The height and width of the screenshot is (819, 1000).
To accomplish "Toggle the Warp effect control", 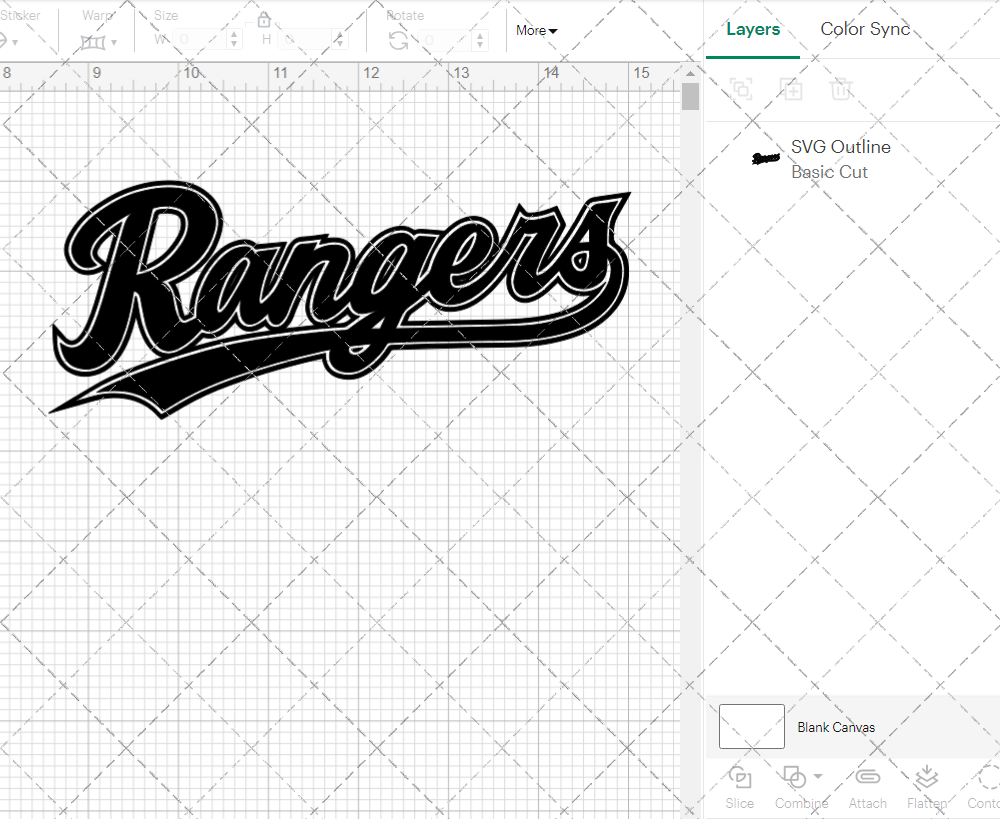I will pos(94,42).
